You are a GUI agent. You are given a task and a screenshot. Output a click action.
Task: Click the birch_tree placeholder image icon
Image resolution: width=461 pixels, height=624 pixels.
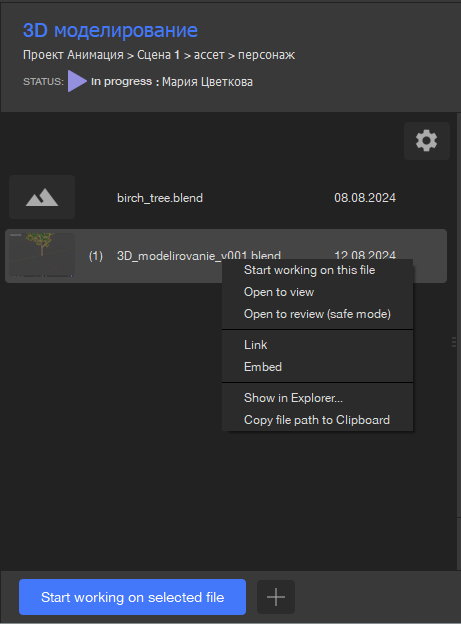point(42,197)
